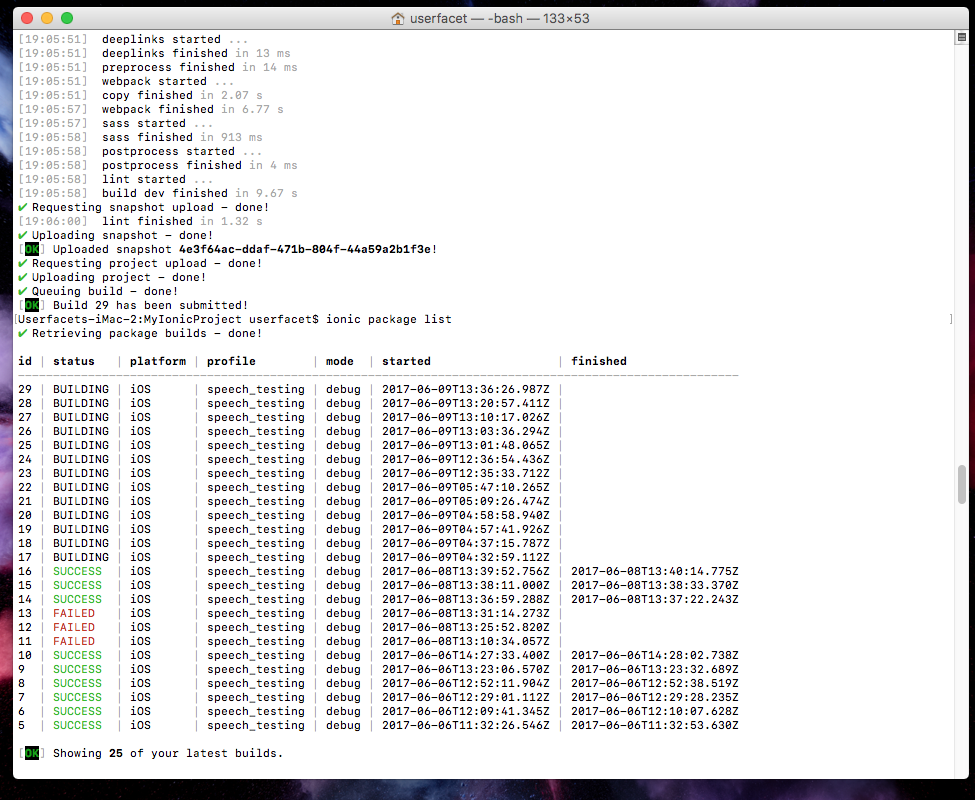Click the snapshot ID 4e3f64ac-ddaf-471b-804f-44a59a2b1f3e
975x800 pixels.
[305, 249]
